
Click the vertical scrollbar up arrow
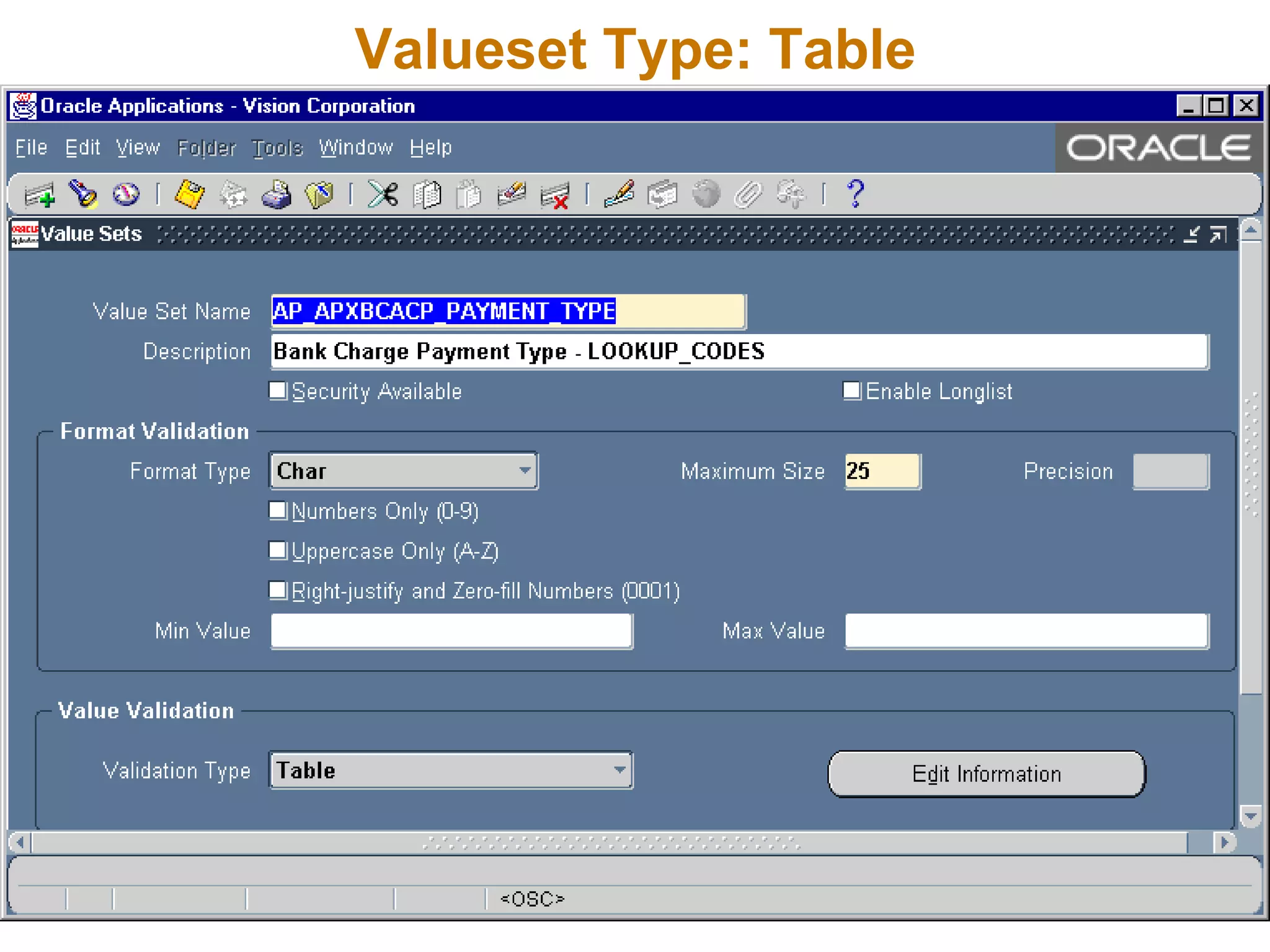tap(1251, 230)
